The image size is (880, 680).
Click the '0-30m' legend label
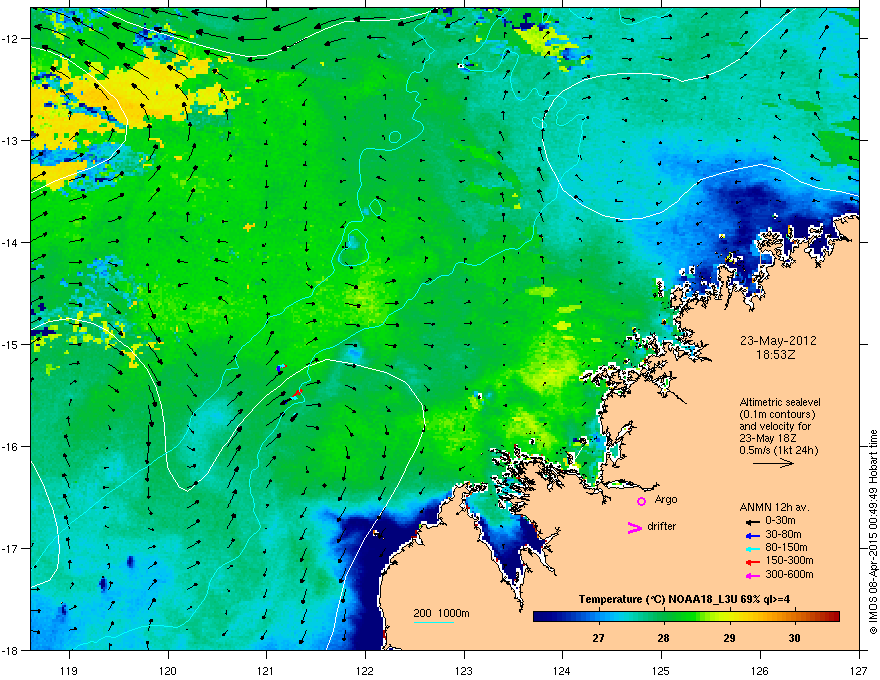[x=781, y=521]
